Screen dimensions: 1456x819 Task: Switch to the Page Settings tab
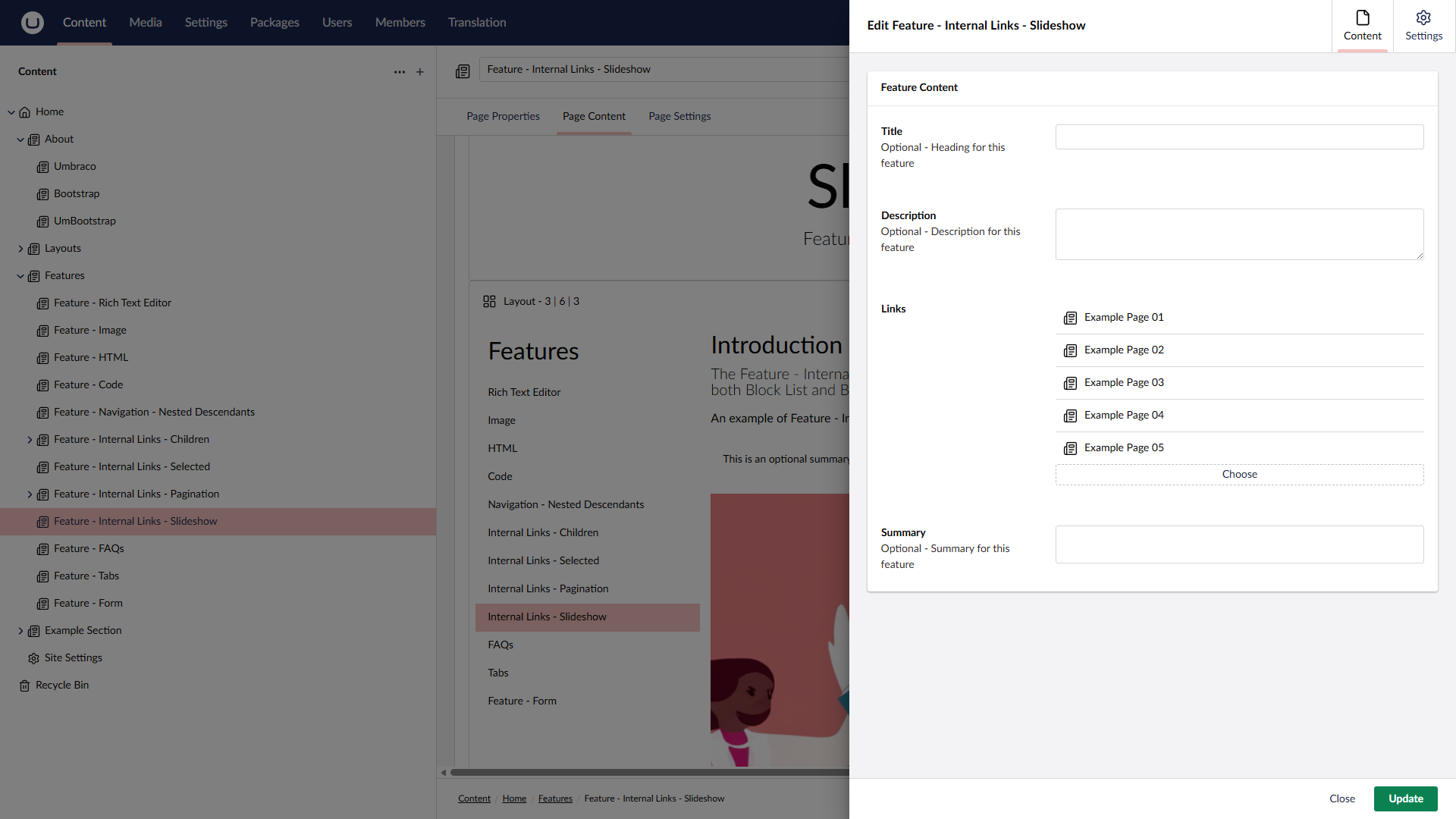pos(679,117)
